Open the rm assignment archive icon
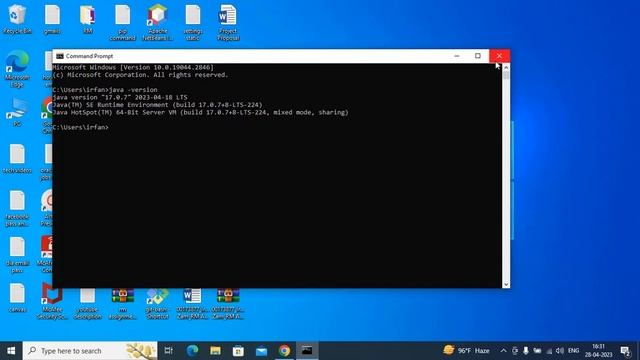 point(122,304)
